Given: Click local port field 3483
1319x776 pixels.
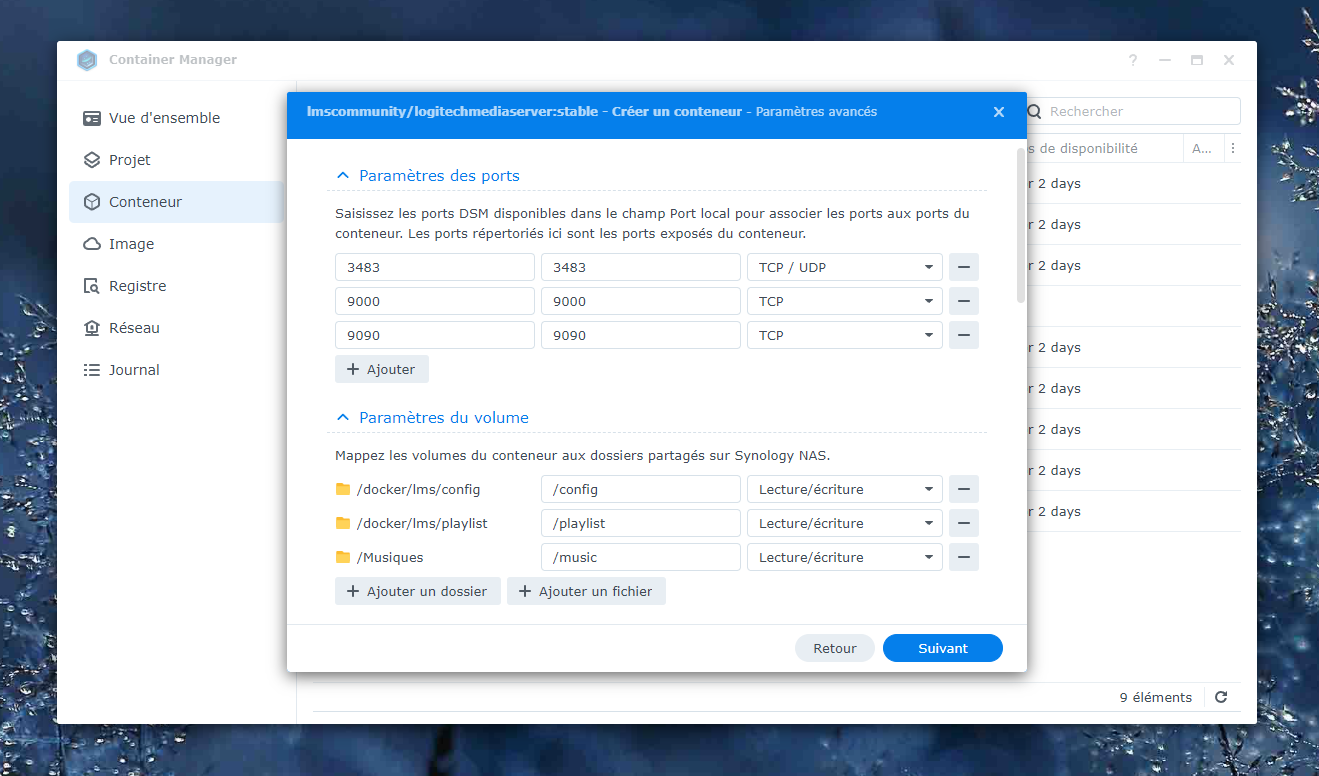Looking at the screenshot, I should [435, 267].
